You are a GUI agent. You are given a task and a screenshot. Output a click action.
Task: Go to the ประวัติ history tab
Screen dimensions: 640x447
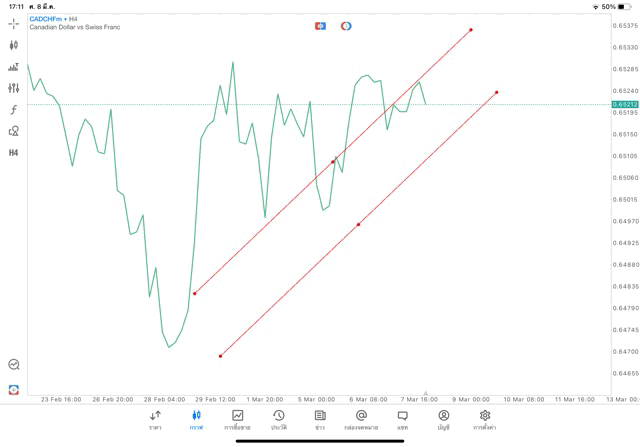[x=279, y=420]
